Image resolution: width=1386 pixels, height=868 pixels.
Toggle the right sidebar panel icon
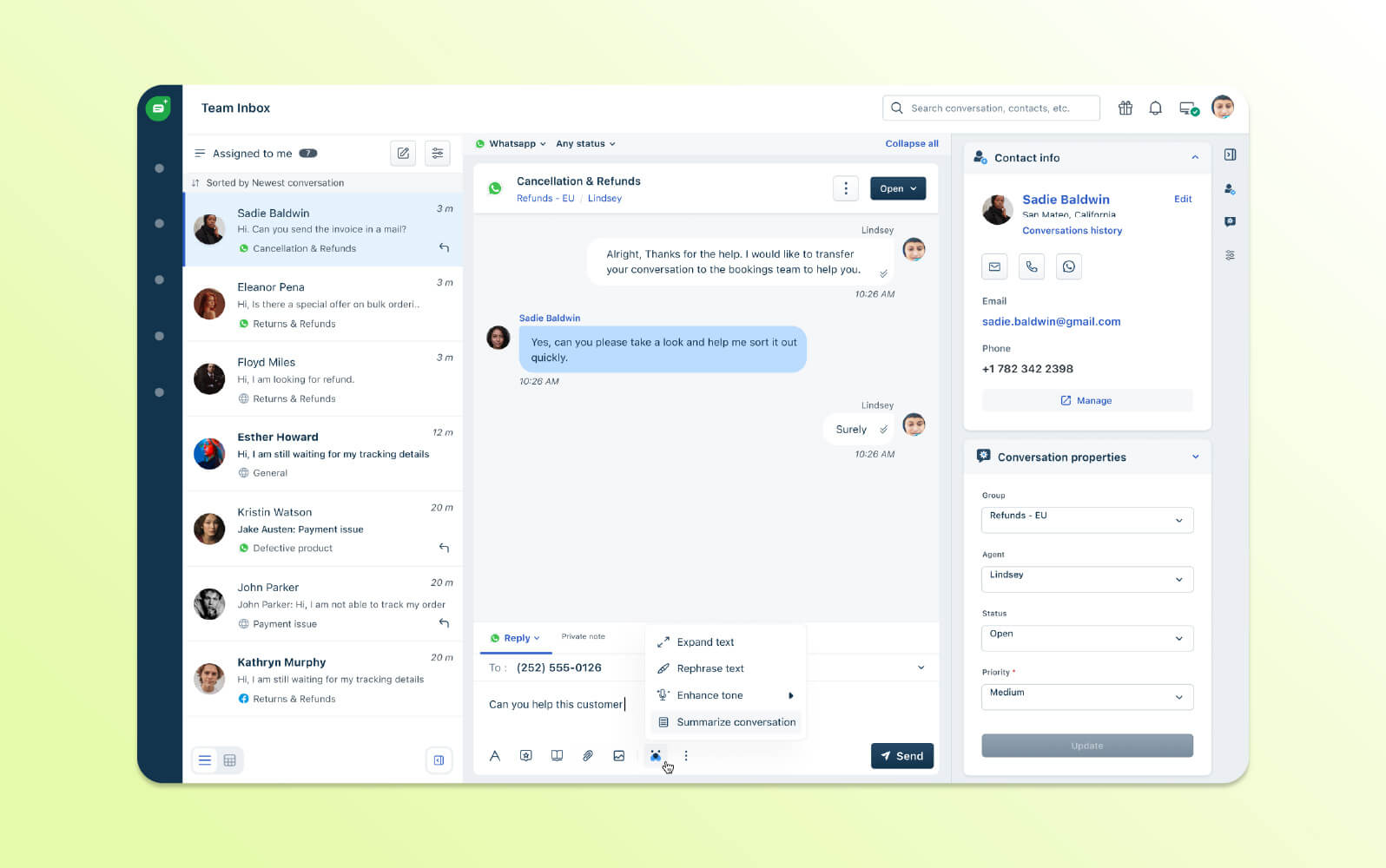point(1230,155)
